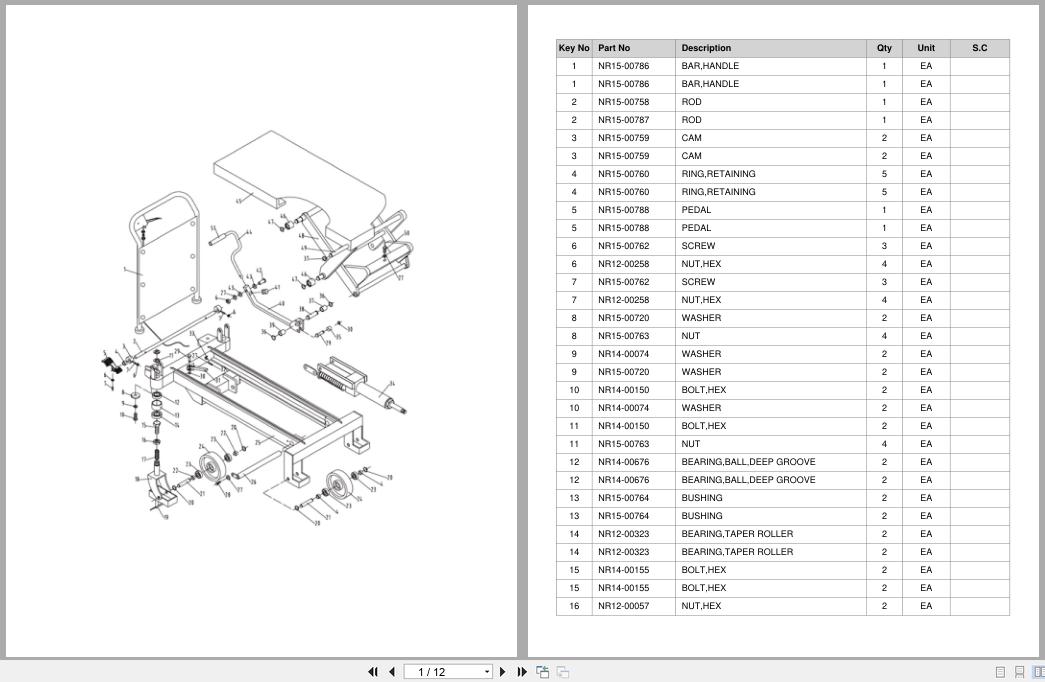Click NUT,HEX in the Key 16 row
1045x682 pixels.
(x=701, y=606)
